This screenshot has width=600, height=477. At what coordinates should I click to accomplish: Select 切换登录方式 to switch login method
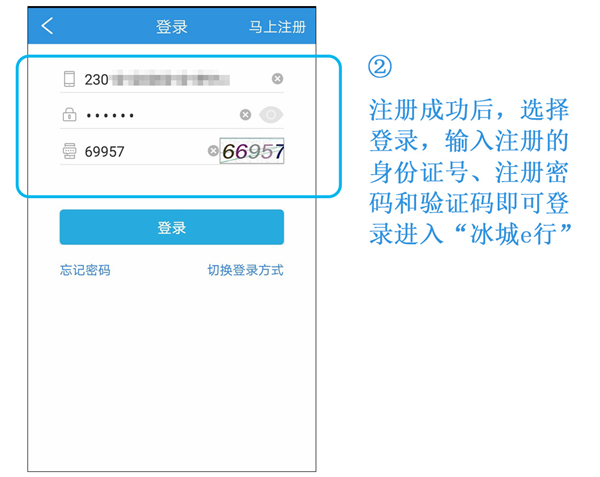(x=245, y=270)
